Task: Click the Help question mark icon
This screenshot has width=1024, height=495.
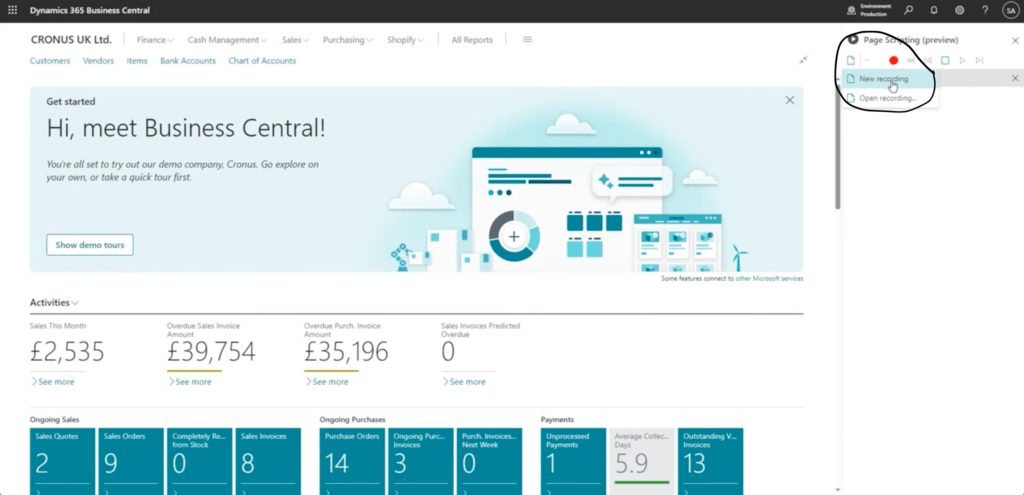Action: 984,10
